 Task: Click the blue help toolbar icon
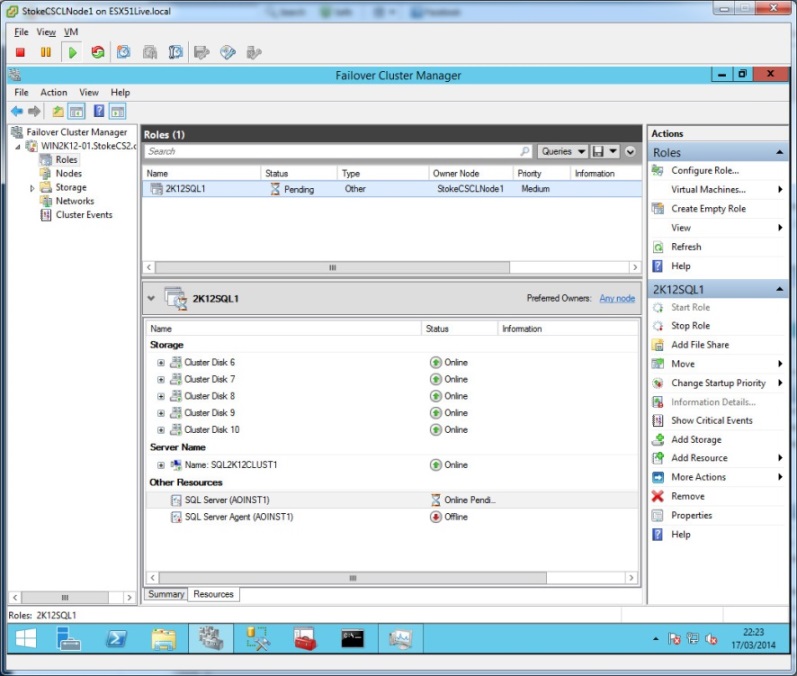99,111
